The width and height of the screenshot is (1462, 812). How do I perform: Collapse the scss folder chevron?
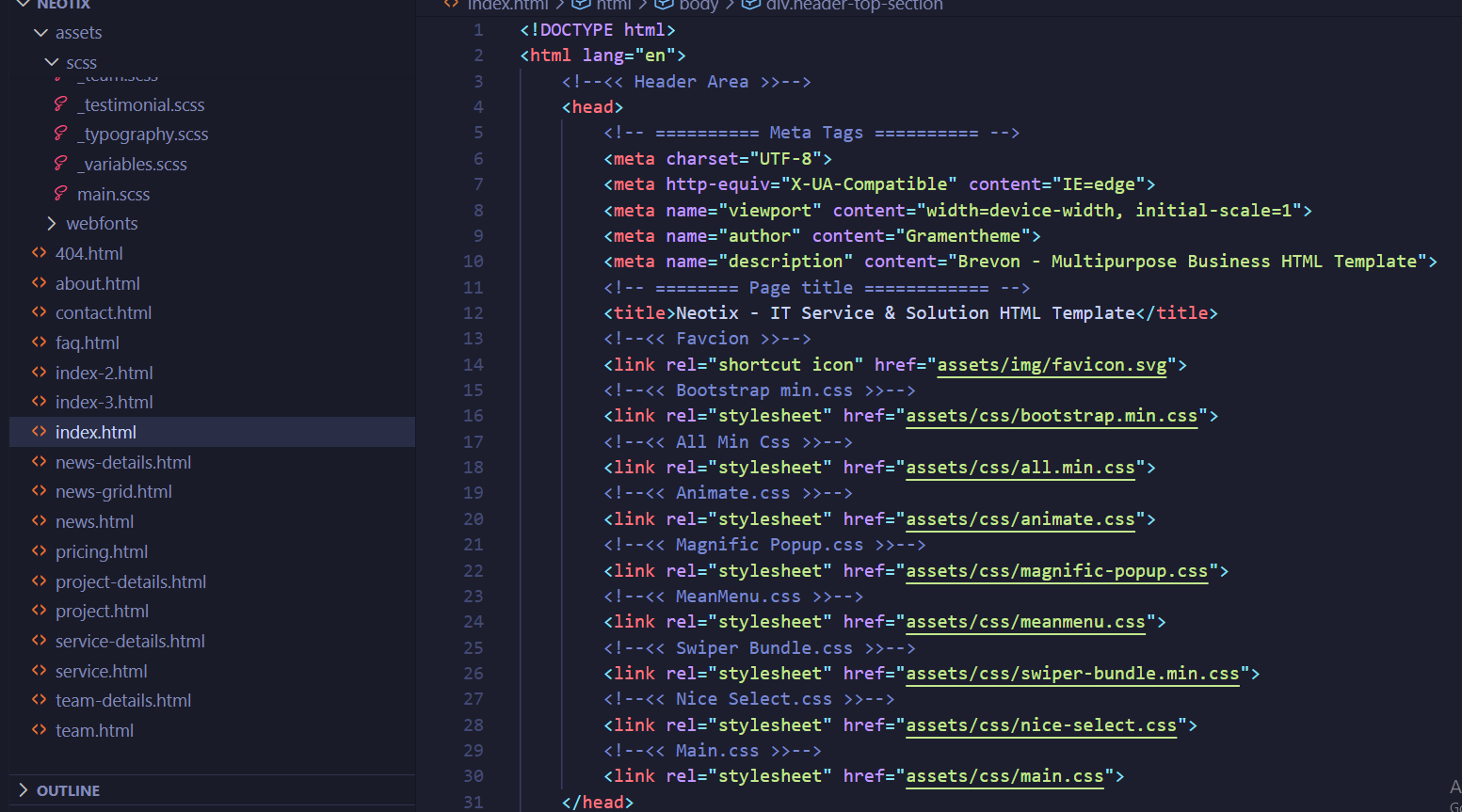[52, 62]
